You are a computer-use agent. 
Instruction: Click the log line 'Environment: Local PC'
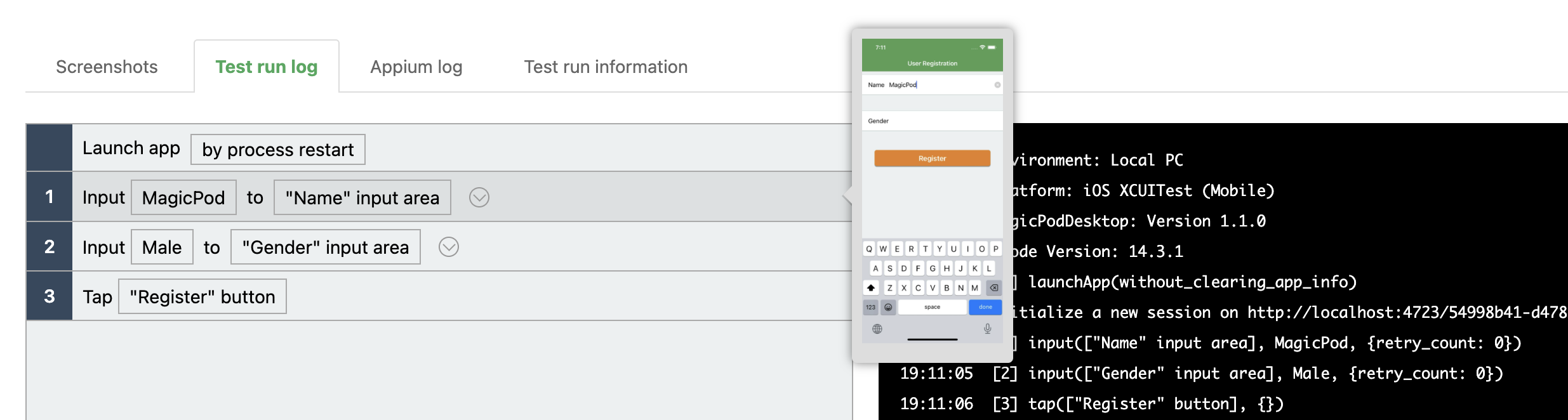tap(1097, 161)
